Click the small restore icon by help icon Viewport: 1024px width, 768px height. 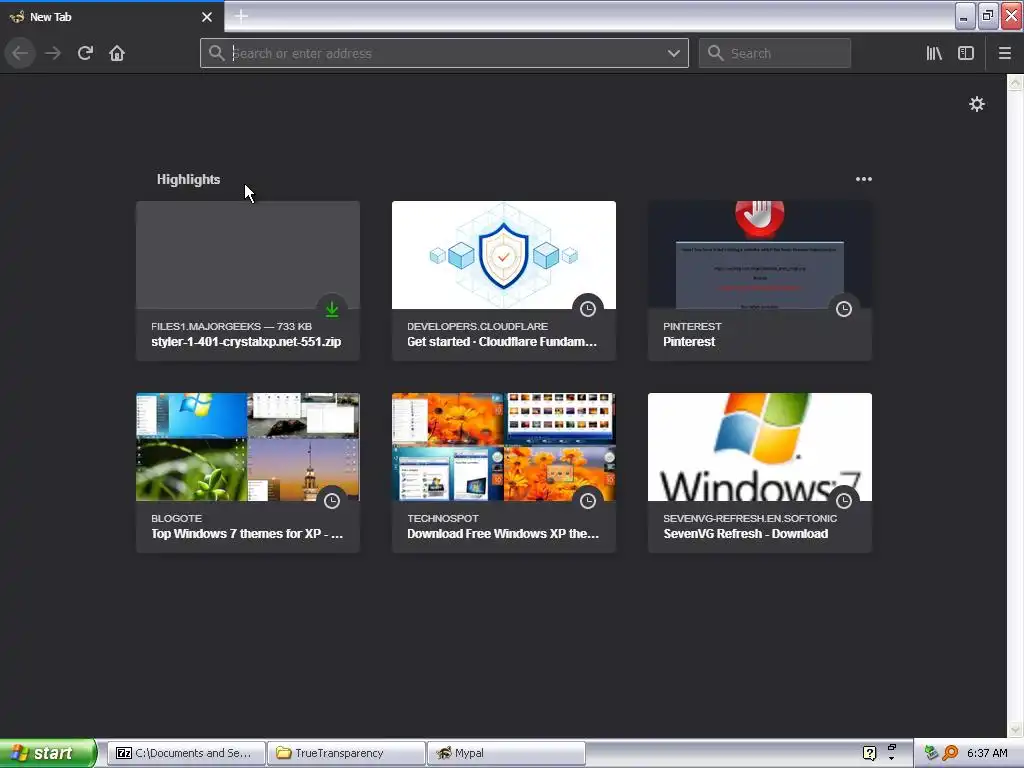(x=891, y=748)
